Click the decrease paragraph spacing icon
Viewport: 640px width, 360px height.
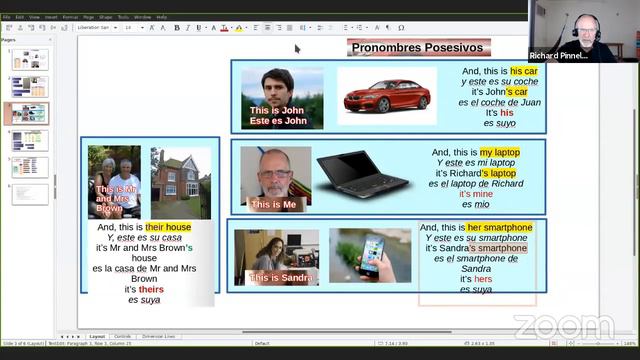pyautogui.click(x=331, y=28)
